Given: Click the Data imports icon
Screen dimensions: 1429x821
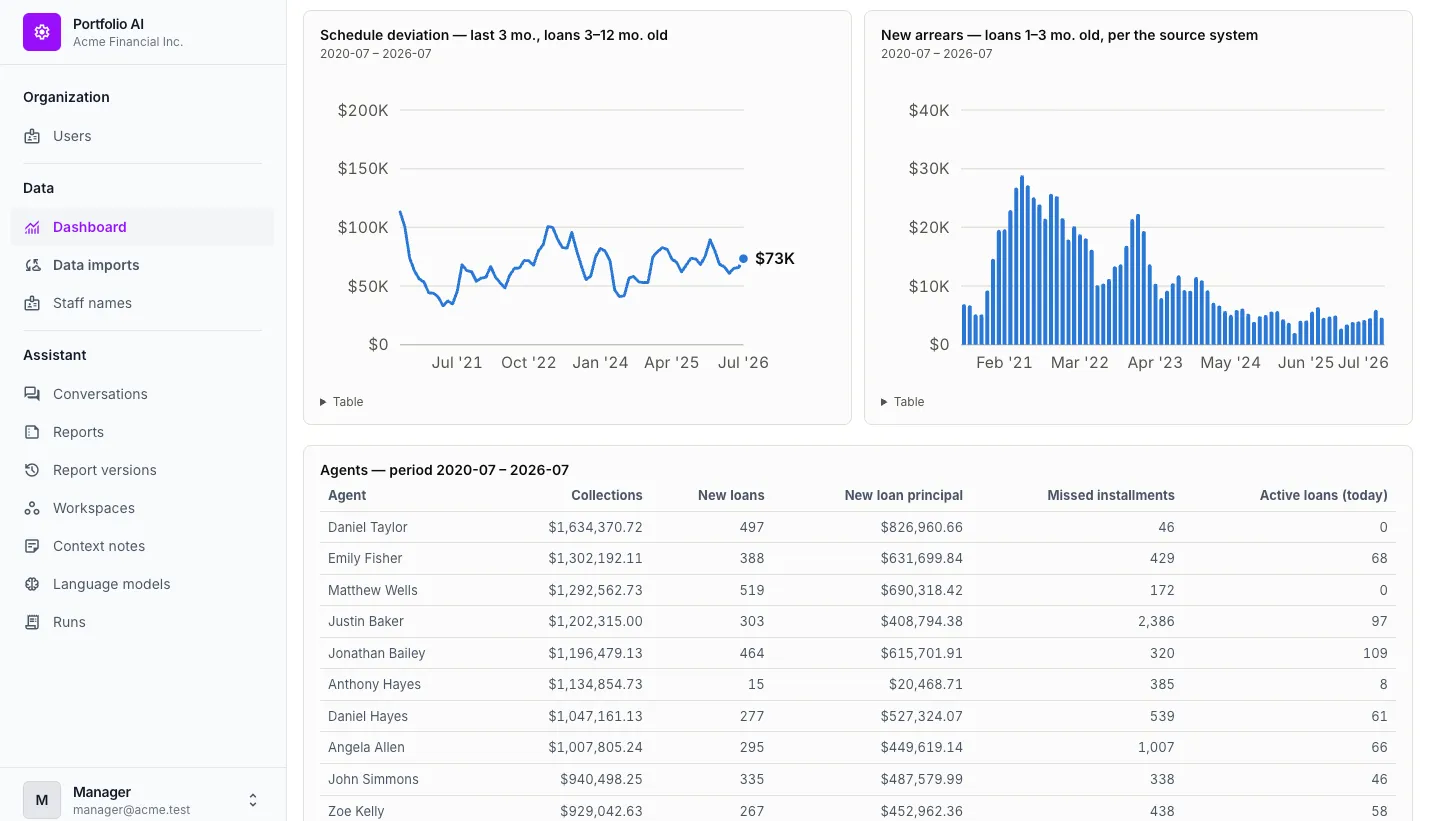Looking at the screenshot, I should point(32,265).
